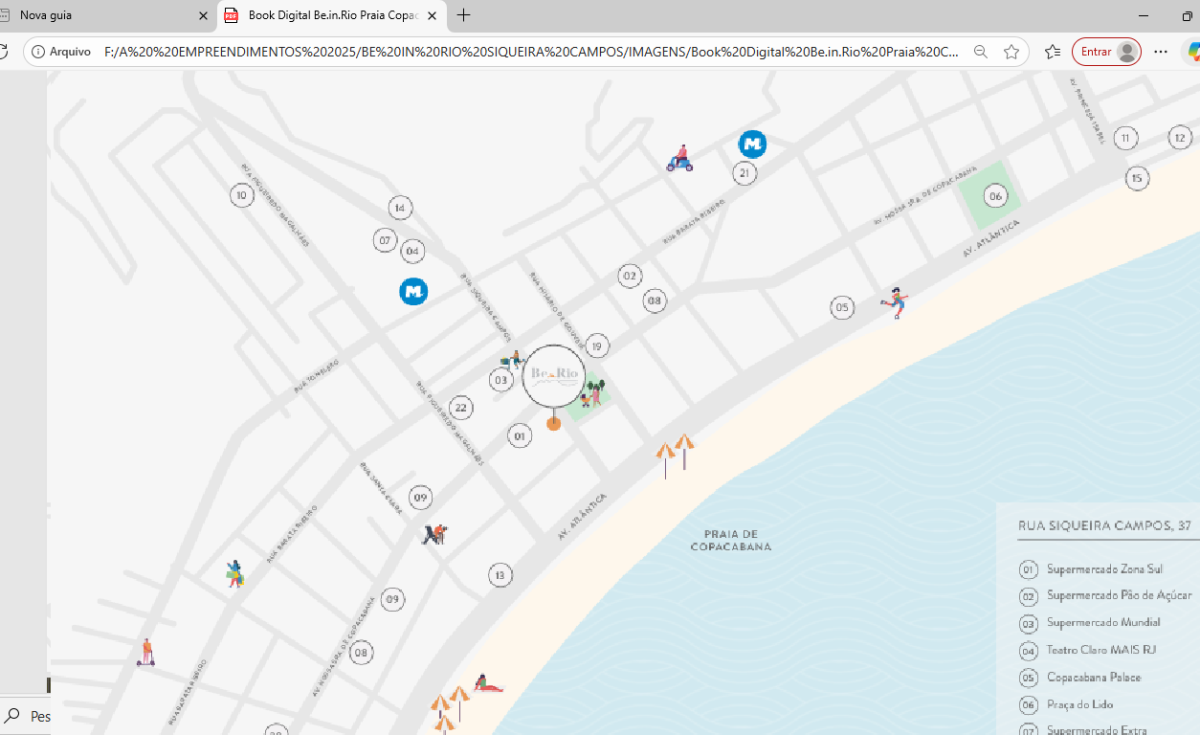The image size is (1200, 735).
Task: Switch to the Nova guia tab
Action: tap(100, 16)
